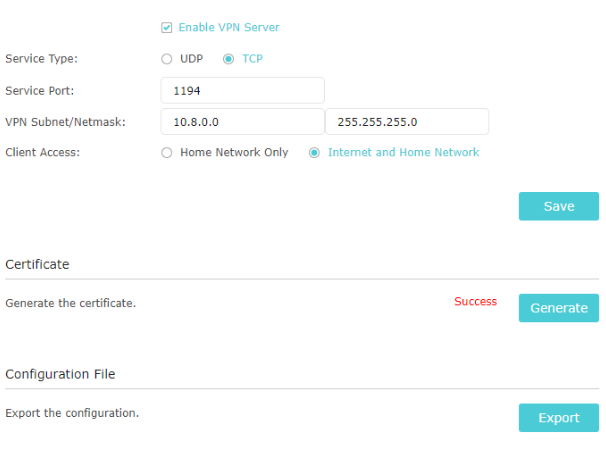Click the Service Type label

41,59
